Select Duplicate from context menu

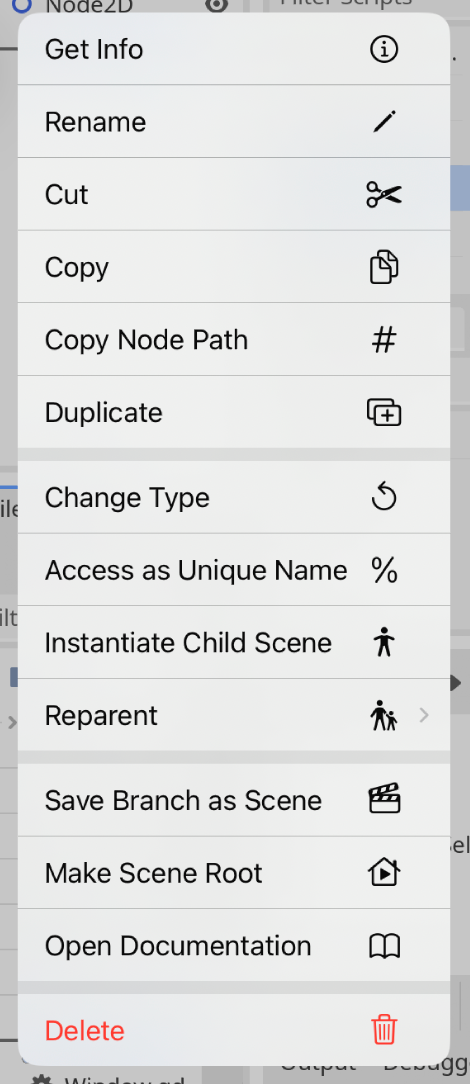(x=234, y=413)
